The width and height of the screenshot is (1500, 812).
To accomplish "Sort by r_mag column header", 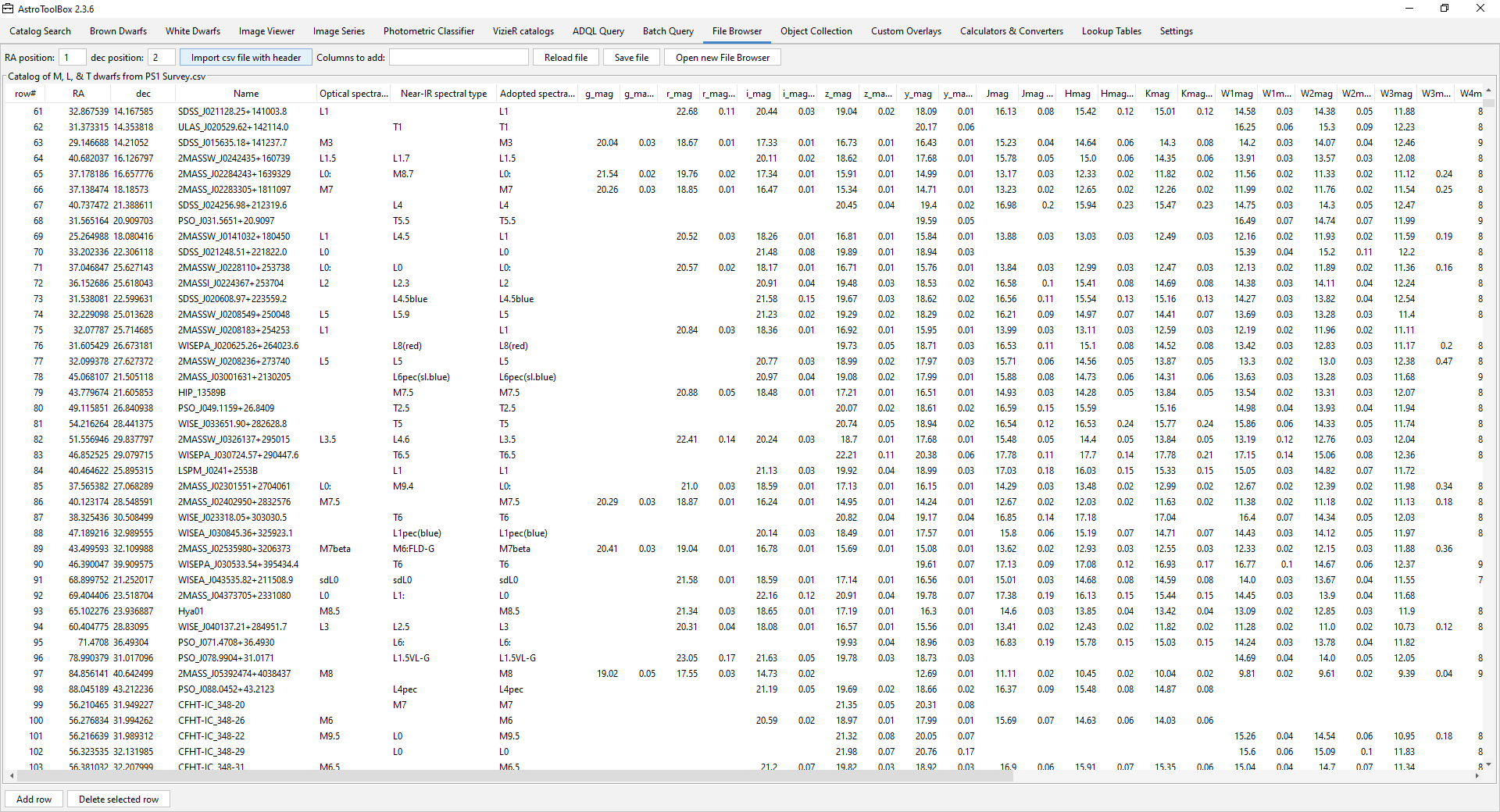I will pyautogui.click(x=679, y=94).
